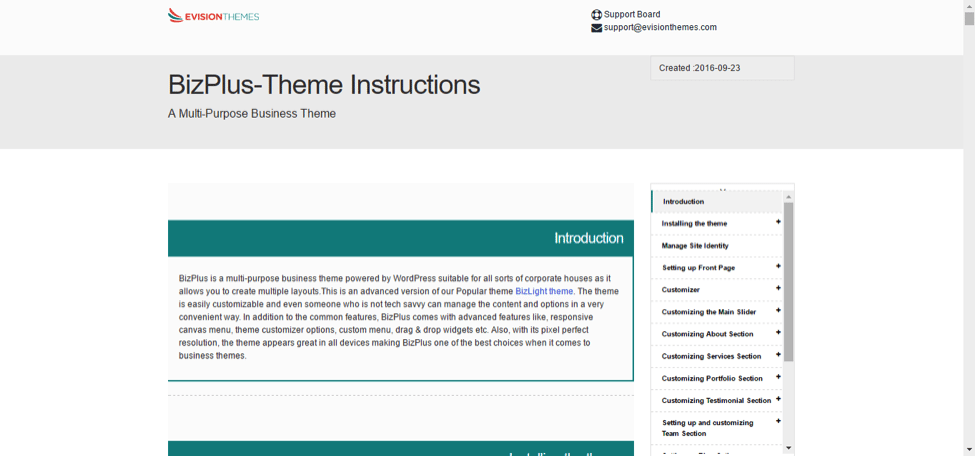Open Customizing About Section
The width and height of the screenshot is (975, 457).
pos(708,334)
